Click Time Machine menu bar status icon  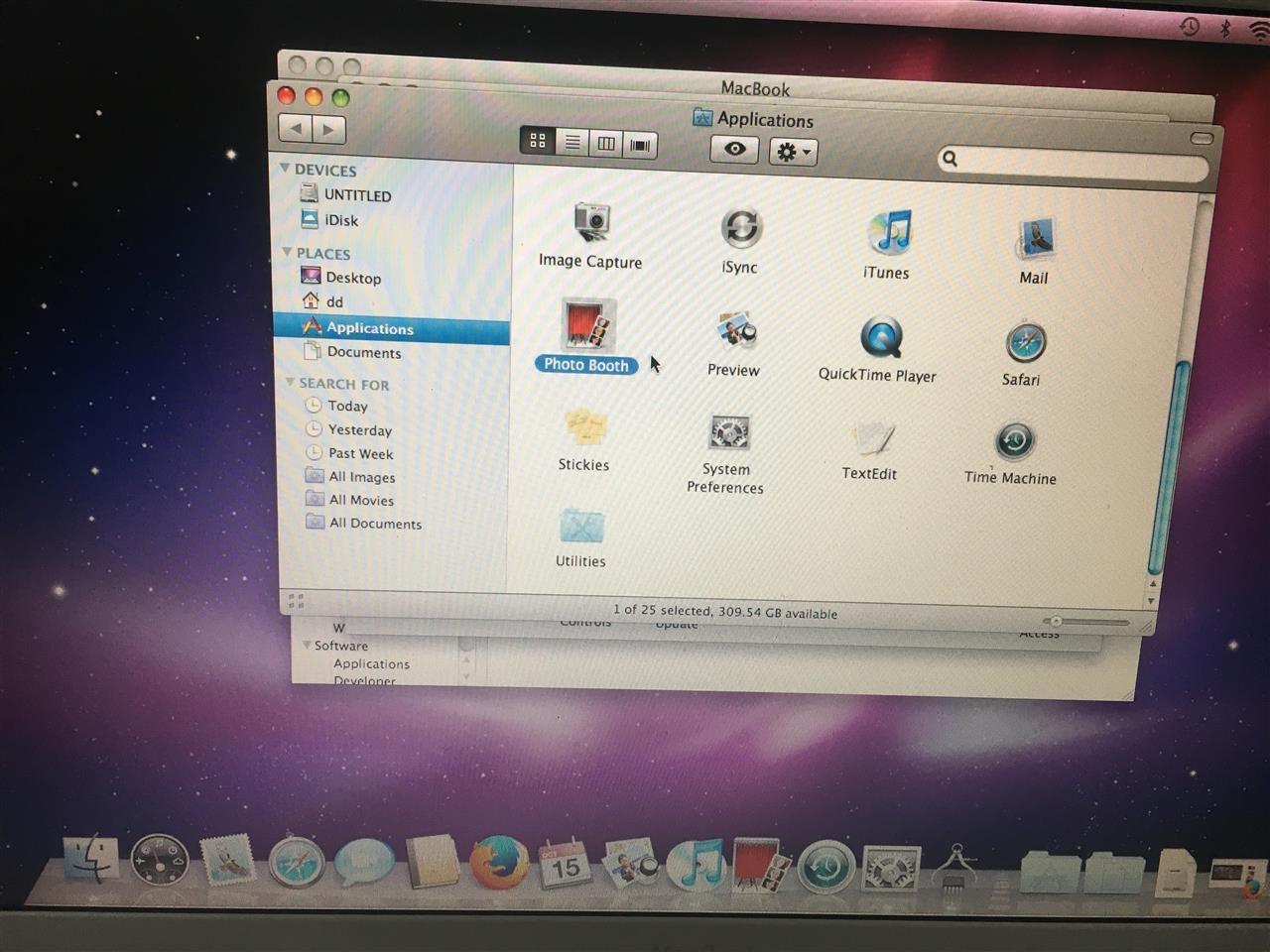tap(1190, 26)
